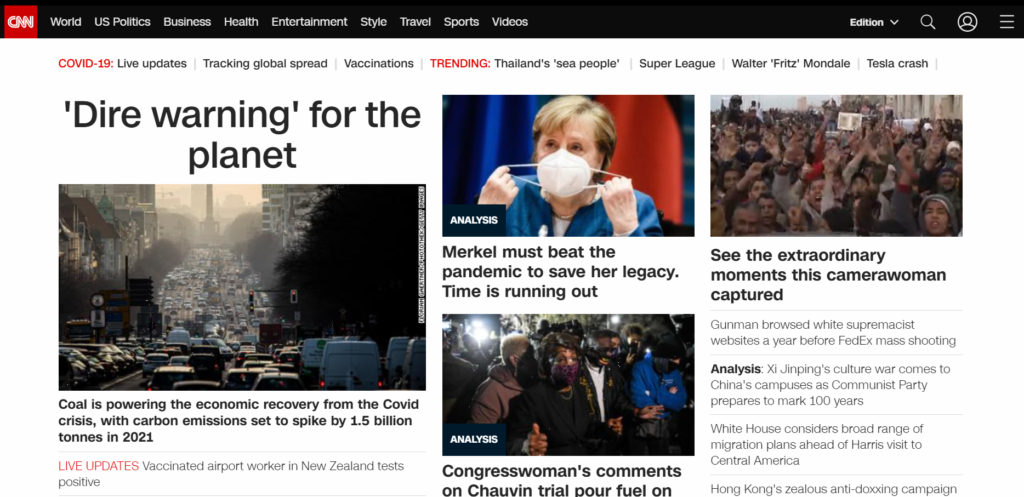This screenshot has width=1024, height=497.
Task: Open the Videos navigation item
Action: tap(509, 22)
